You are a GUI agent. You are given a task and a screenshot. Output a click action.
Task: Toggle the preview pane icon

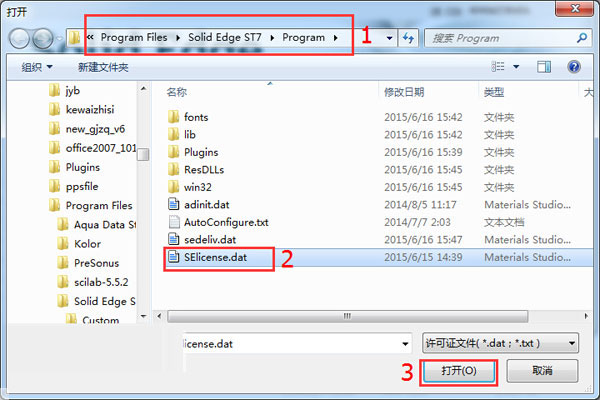click(x=544, y=67)
